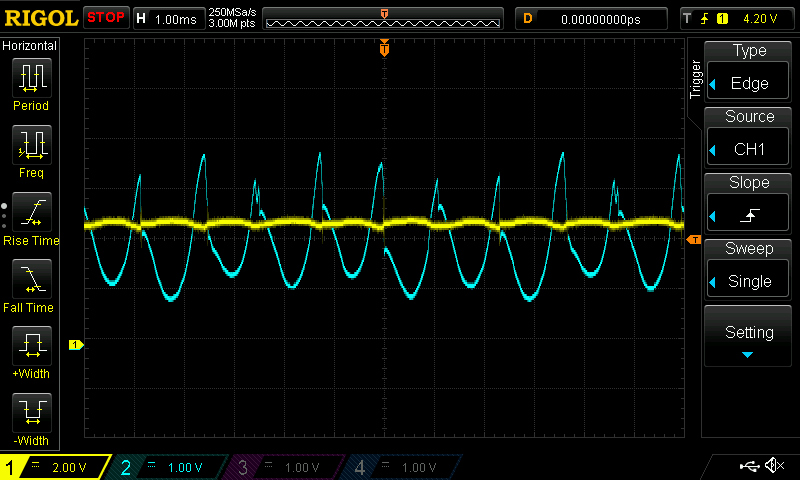
Task: Select the +Width measurement icon
Action: pyautogui.click(x=32, y=345)
